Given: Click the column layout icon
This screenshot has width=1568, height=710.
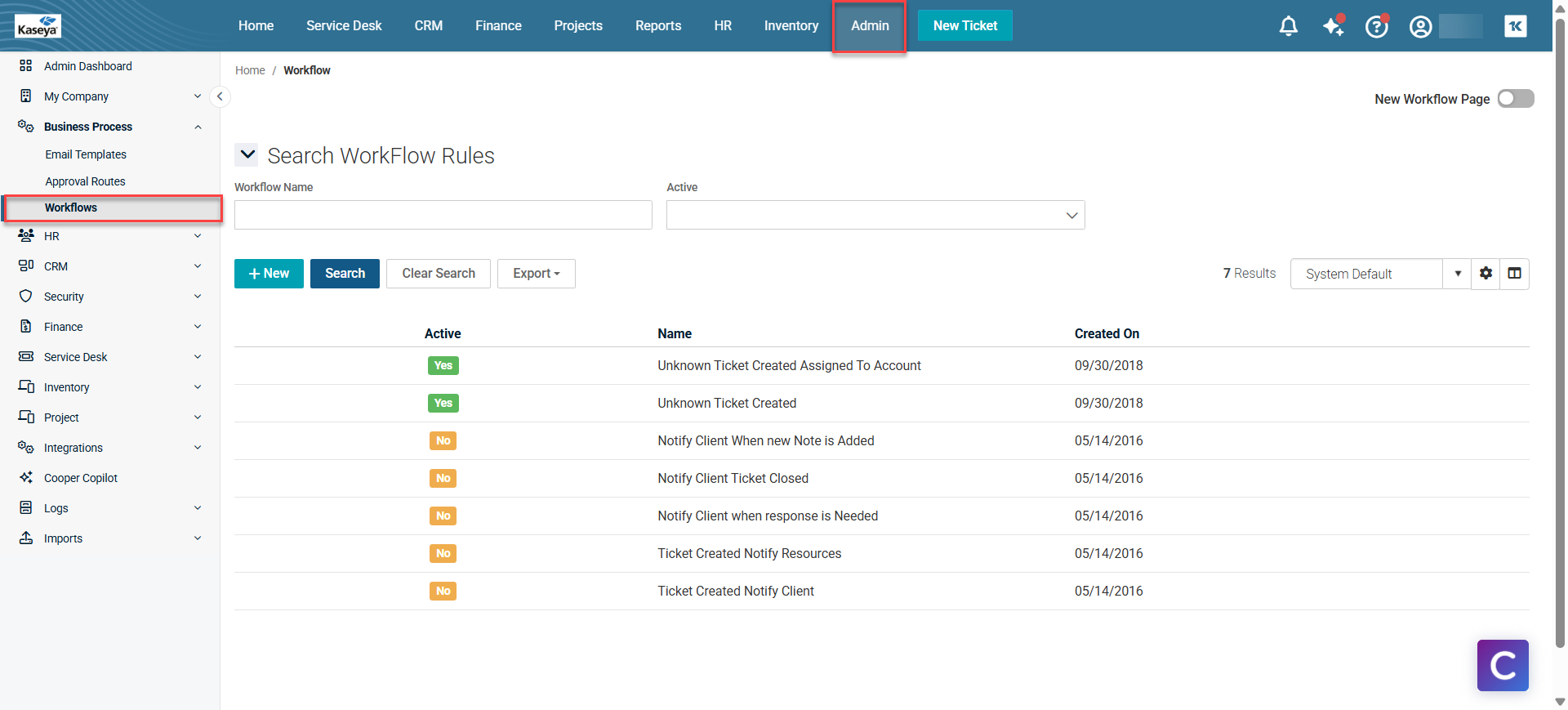Looking at the screenshot, I should tap(1514, 274).
